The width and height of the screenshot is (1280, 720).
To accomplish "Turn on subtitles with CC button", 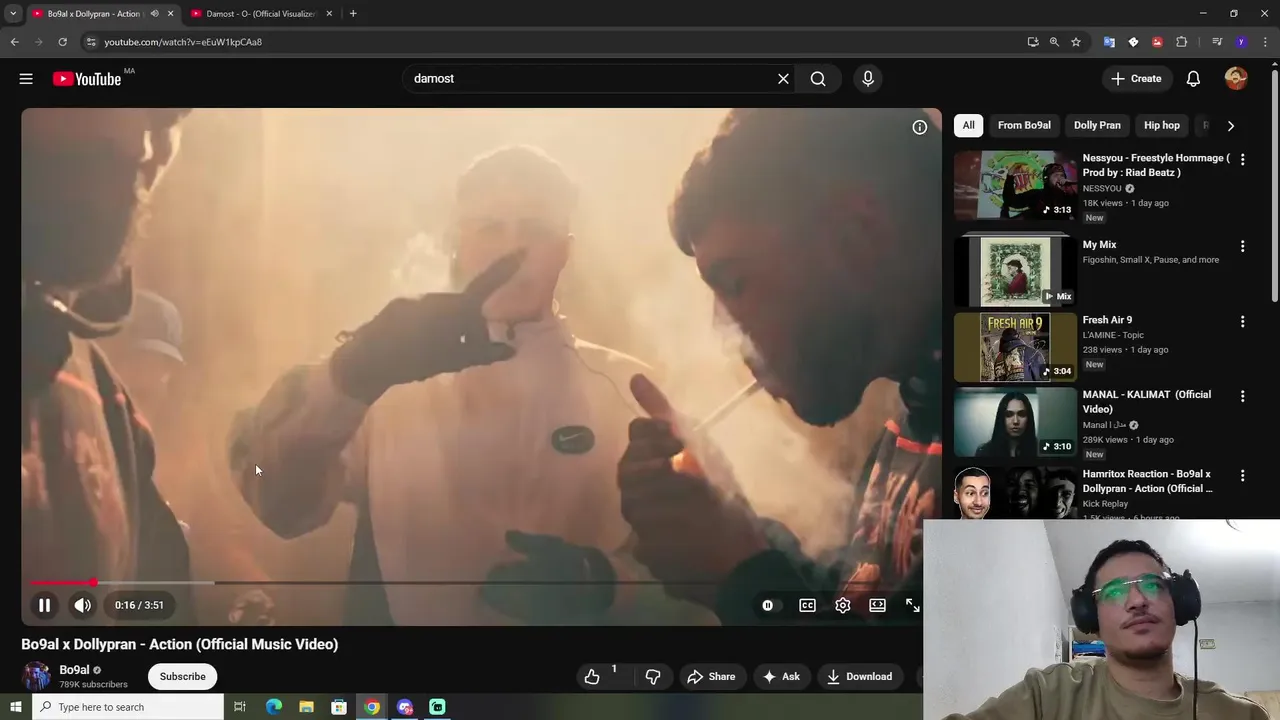I will pos(807,605).
